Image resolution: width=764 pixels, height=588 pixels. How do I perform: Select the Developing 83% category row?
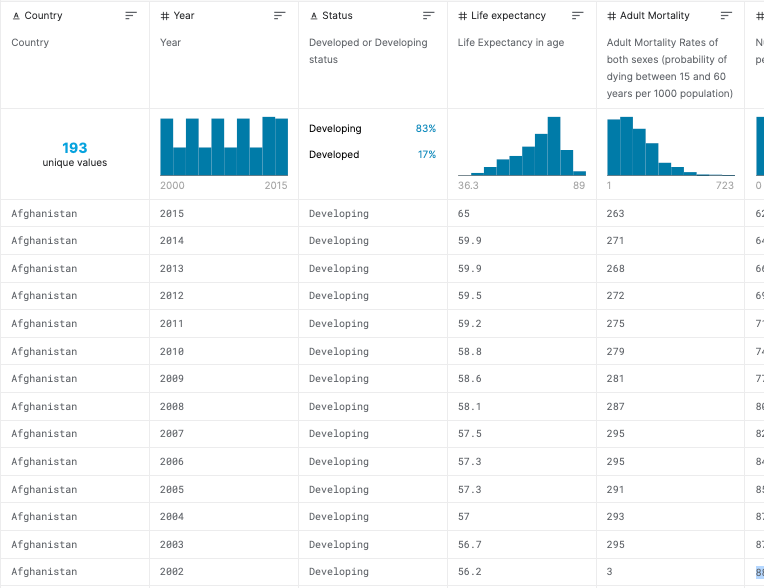[372, 129]
